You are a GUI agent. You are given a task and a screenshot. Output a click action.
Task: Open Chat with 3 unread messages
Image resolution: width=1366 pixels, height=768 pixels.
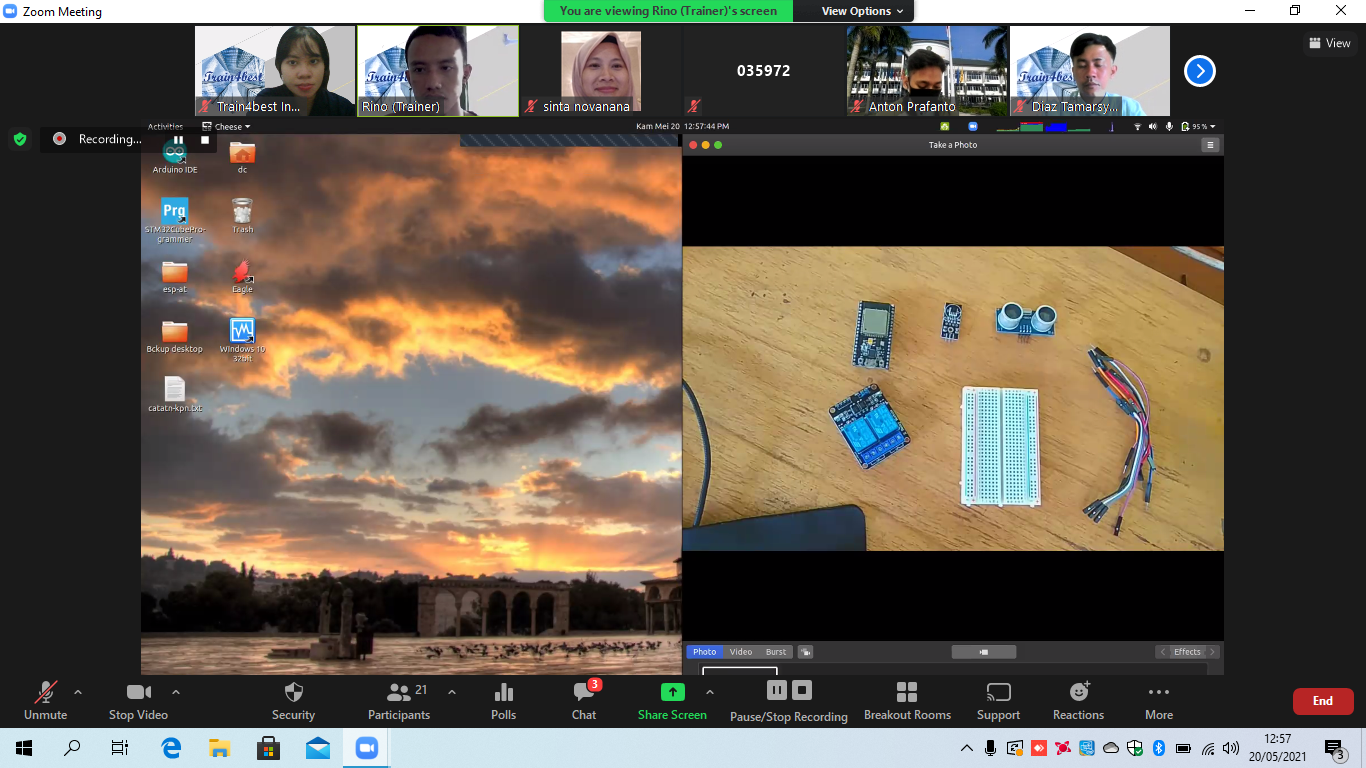(584, 693)
